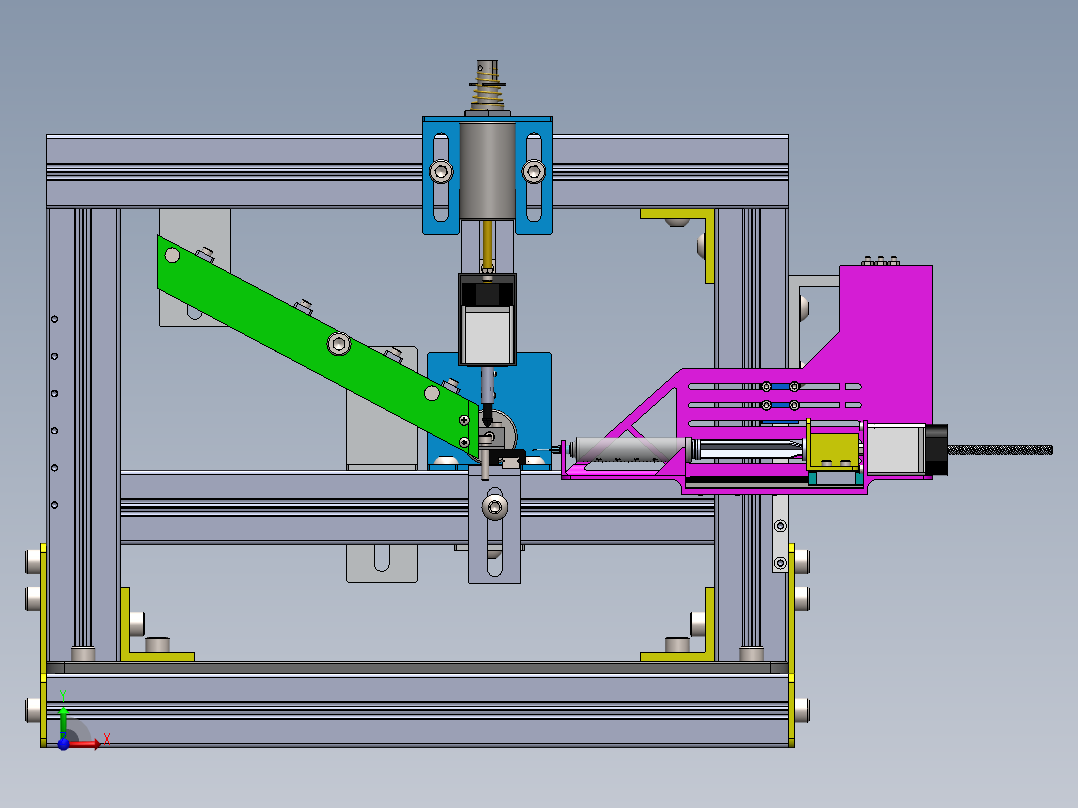Viewport: 1078px width, 808px height.
Task: Select the left hex bolt on blue top bracket
Action: click(441, 171)
